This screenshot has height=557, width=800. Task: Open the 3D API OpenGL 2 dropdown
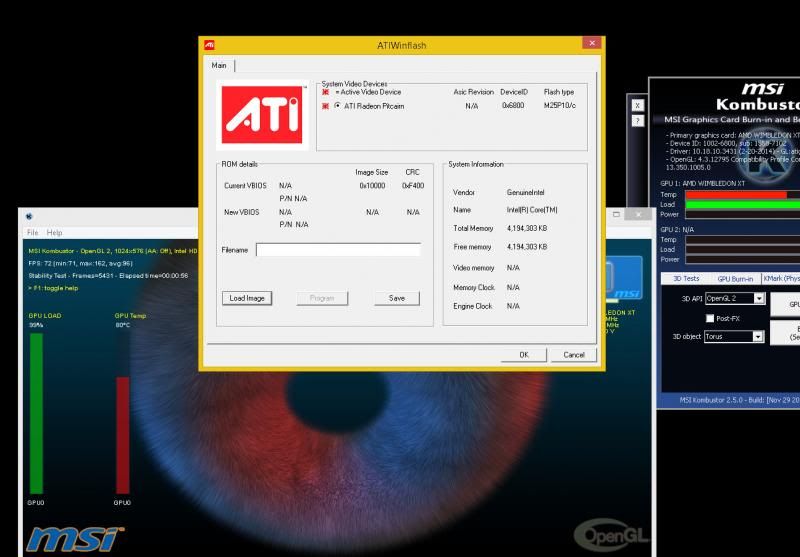759,298
